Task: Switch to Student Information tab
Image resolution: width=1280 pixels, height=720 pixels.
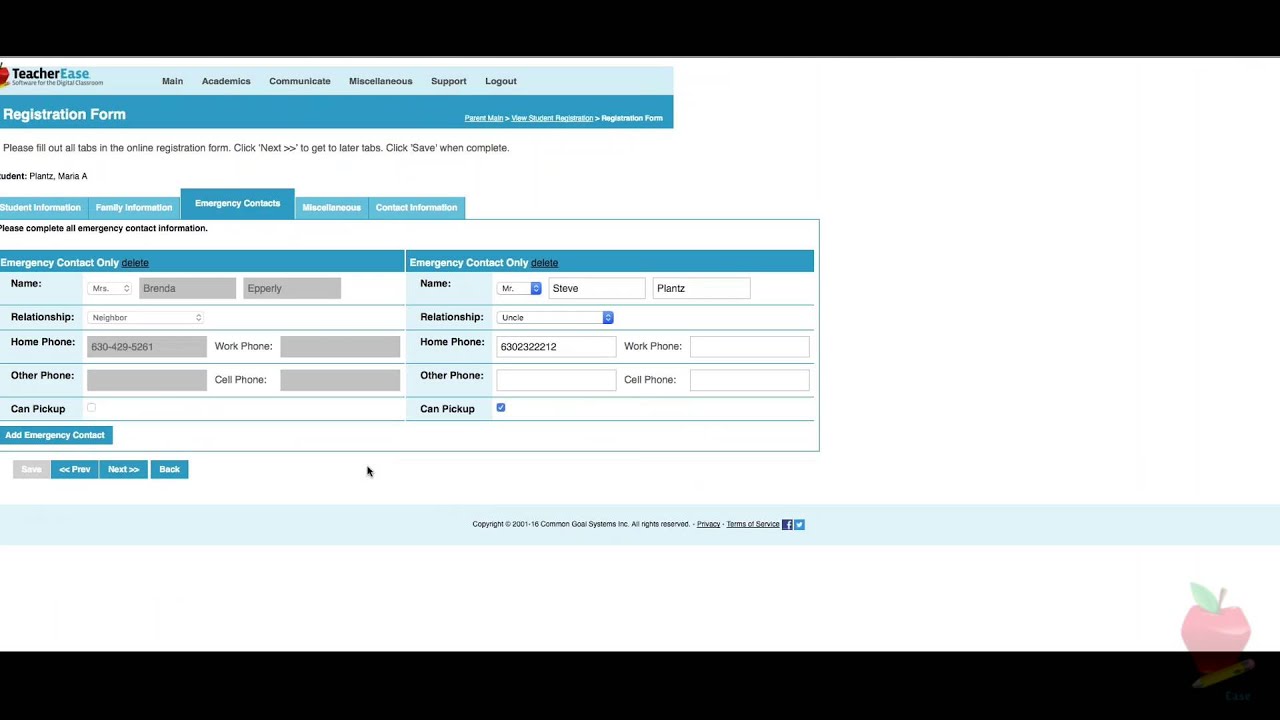Action: pos(42,207)
